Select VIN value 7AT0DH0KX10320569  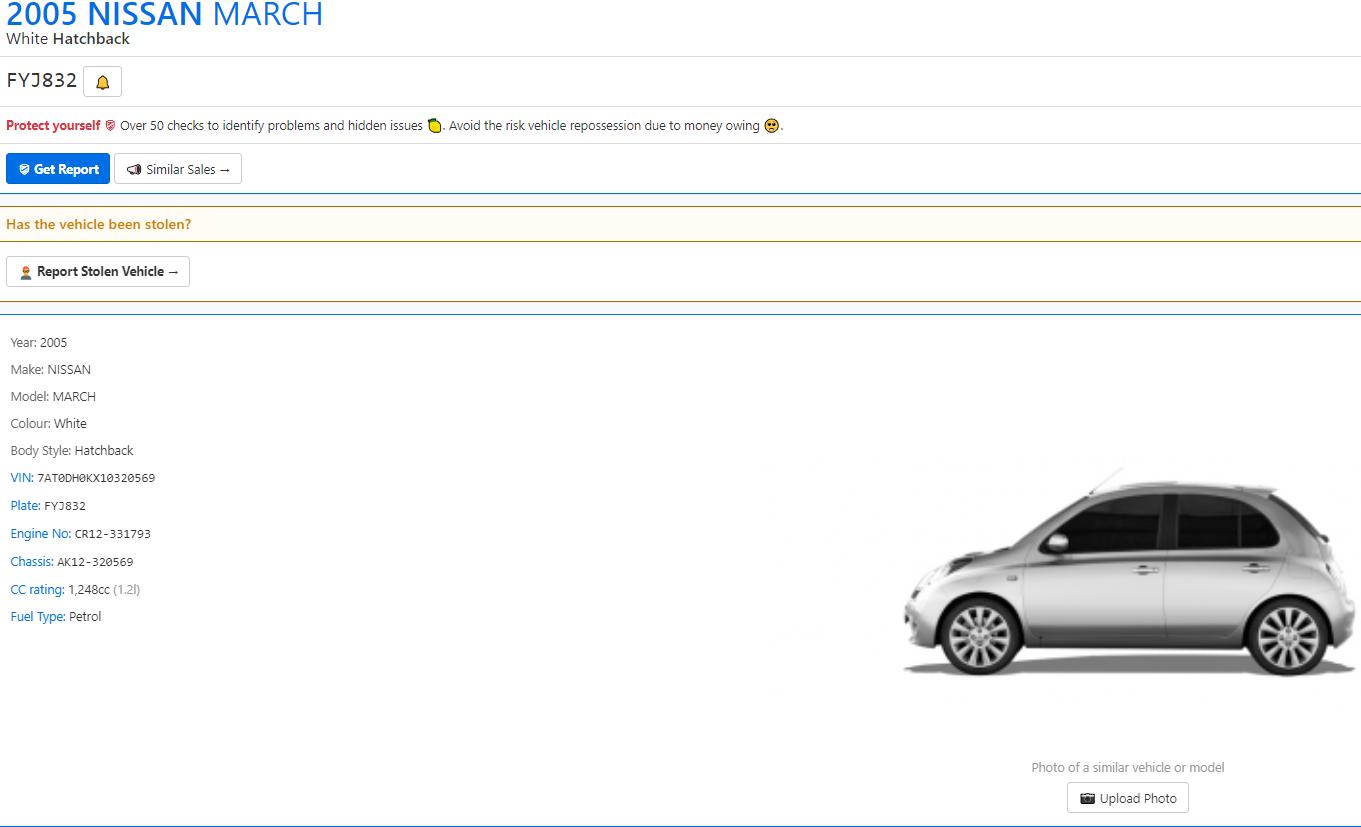coord(96,478)
